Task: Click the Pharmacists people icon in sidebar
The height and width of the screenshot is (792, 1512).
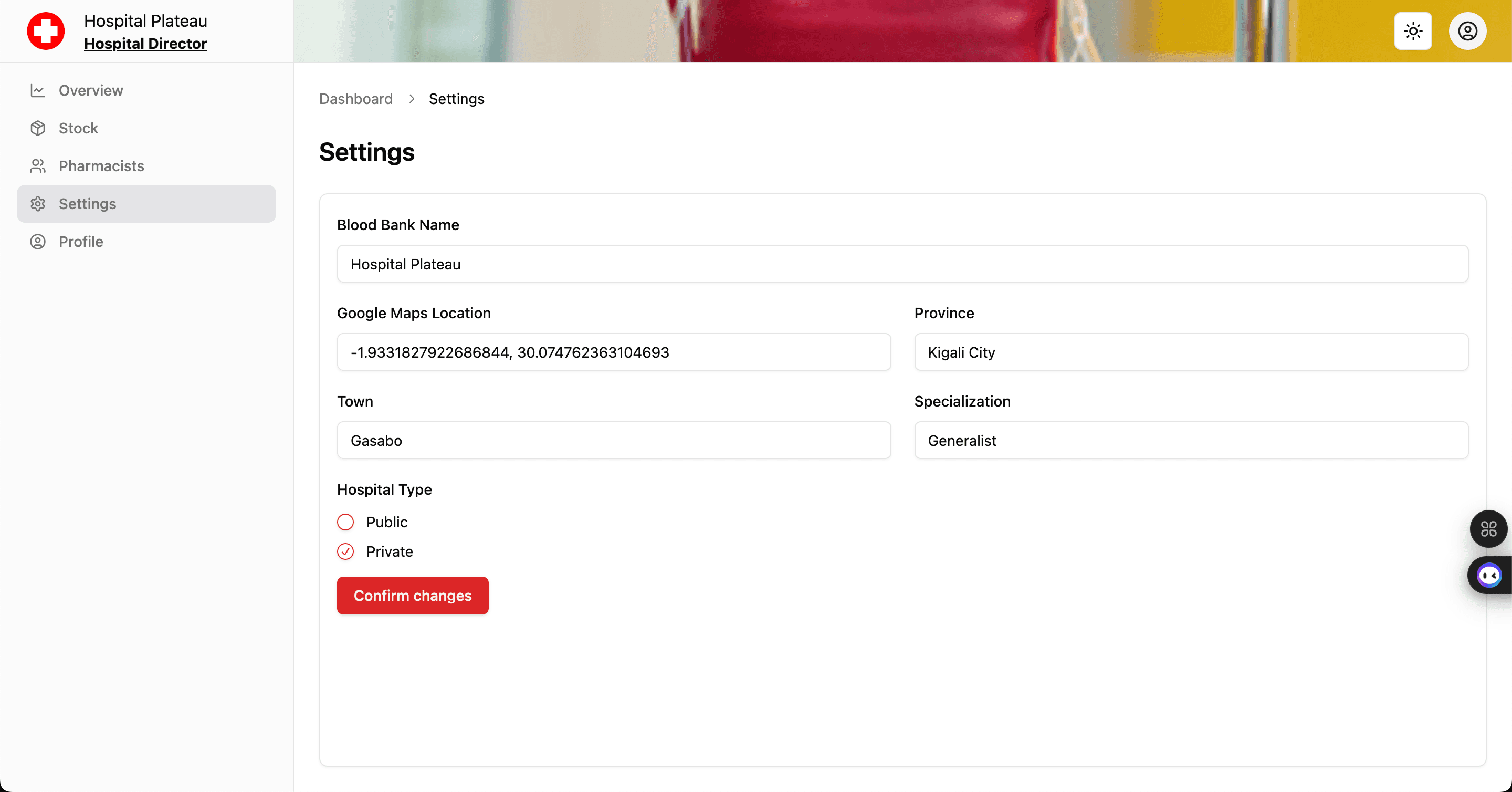Action: (x=38, y=166)
